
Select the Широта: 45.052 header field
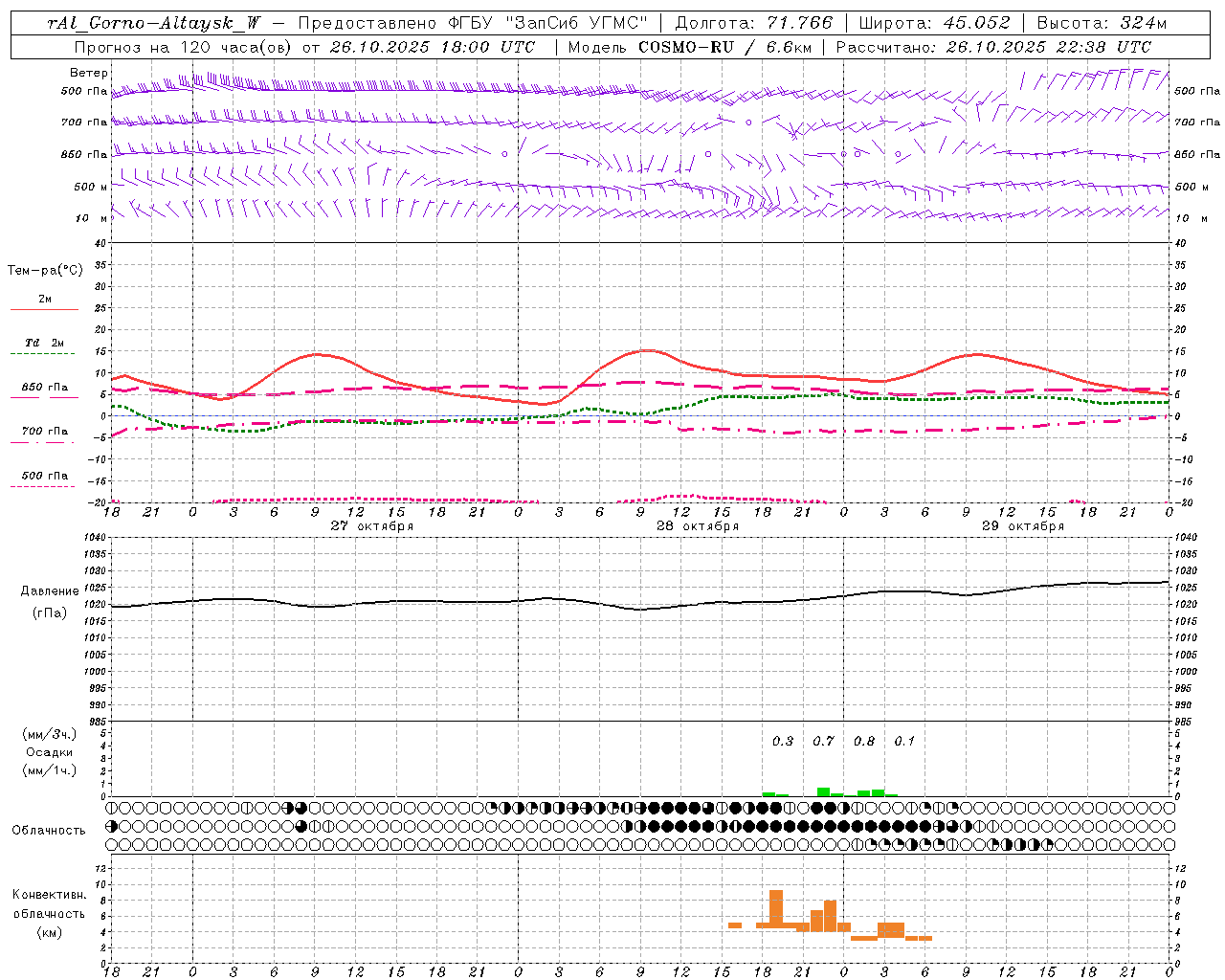tap(934, 24)
